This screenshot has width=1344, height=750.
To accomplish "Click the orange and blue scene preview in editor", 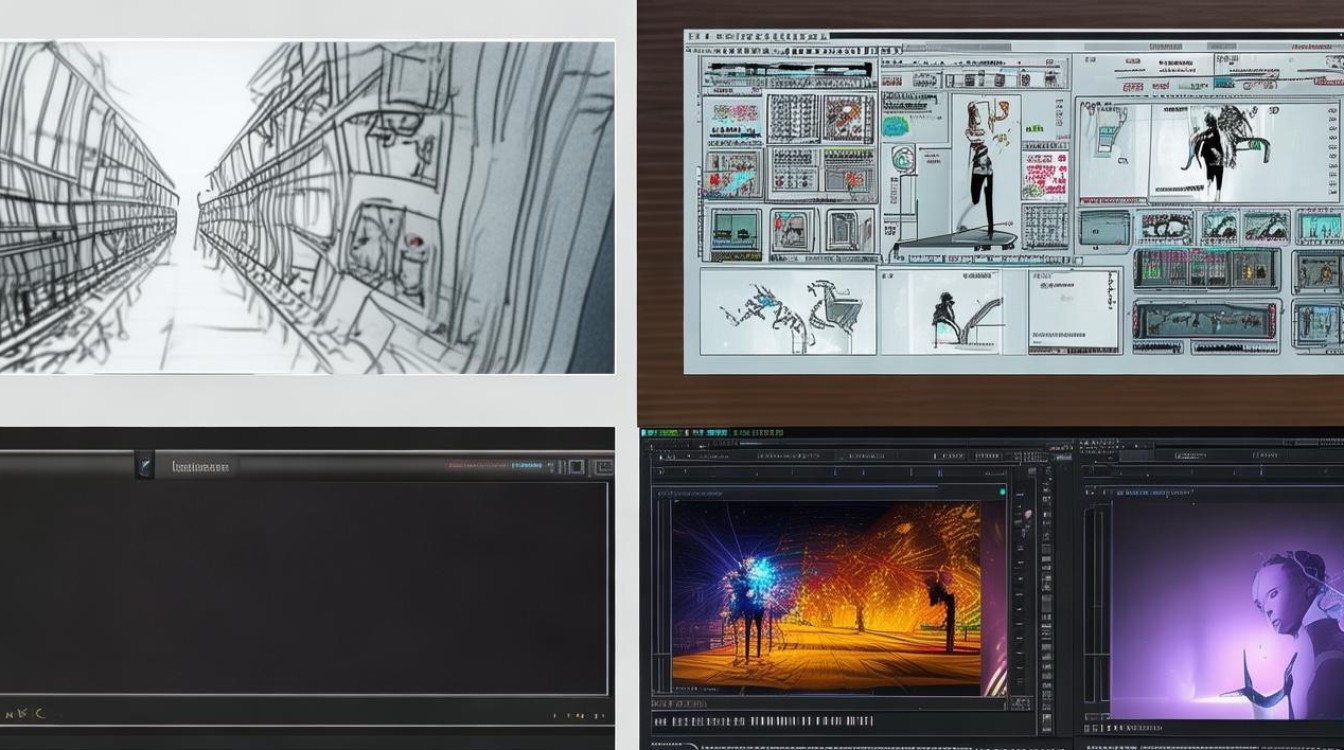I will (x=827, y=598).
